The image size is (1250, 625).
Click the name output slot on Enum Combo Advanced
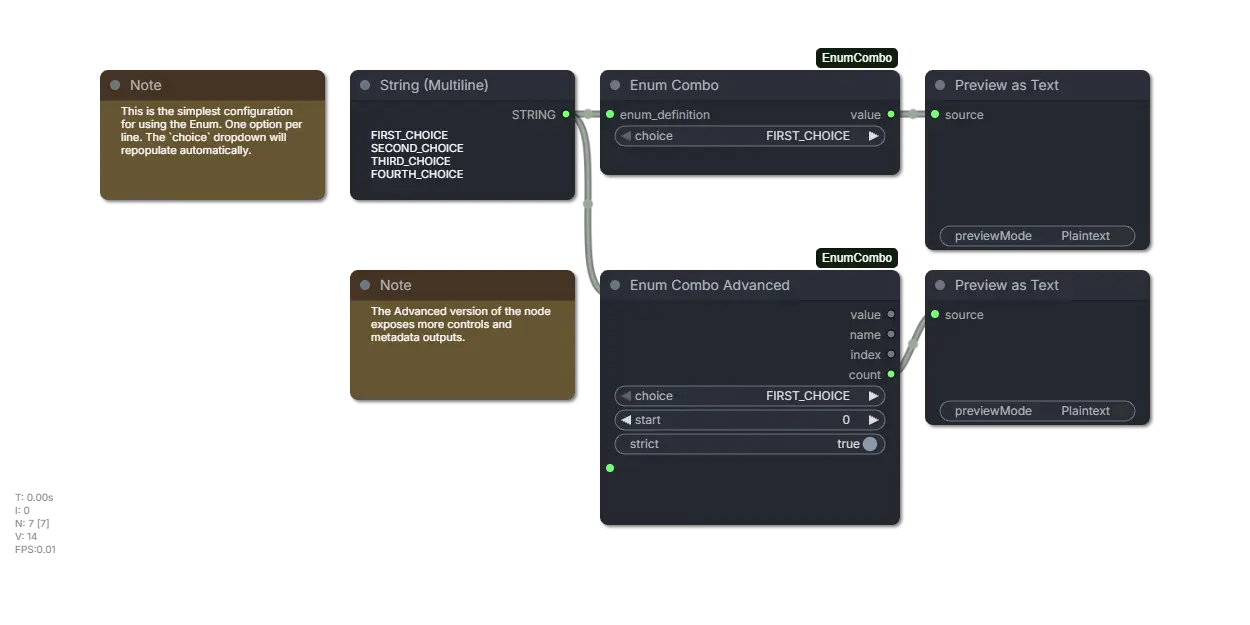coord(891,335)
